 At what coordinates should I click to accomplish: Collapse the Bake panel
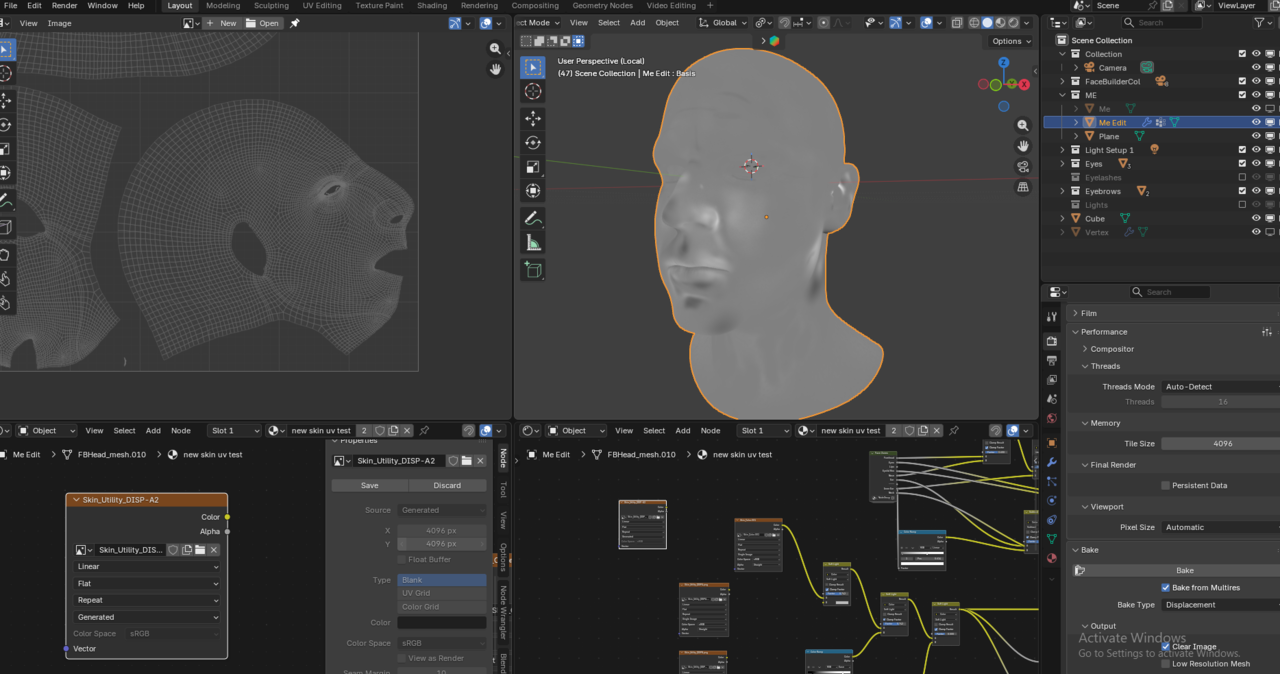[1089, 550]
